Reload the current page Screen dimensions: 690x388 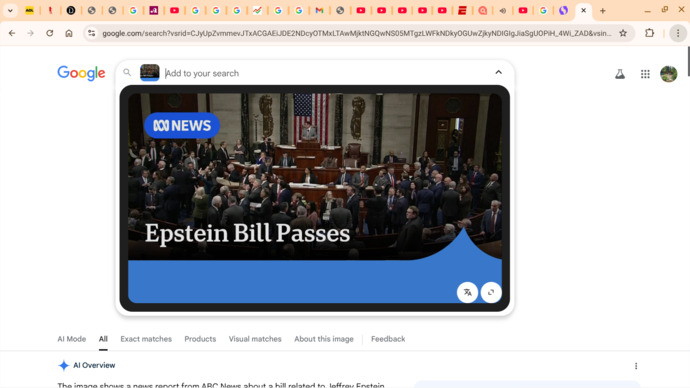tap(50, 33)
